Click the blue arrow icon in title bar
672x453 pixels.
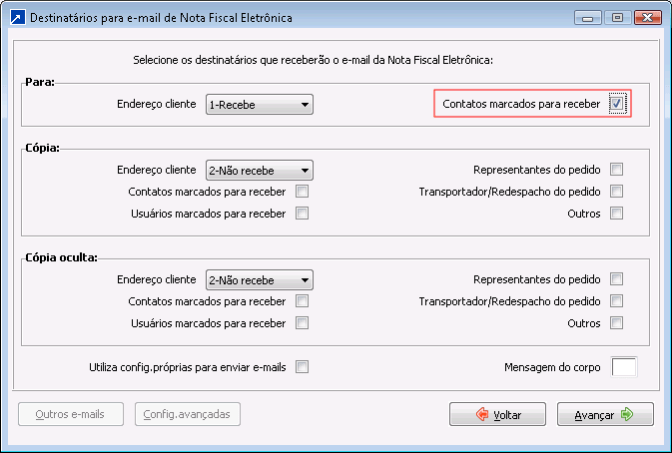point(18,18)
